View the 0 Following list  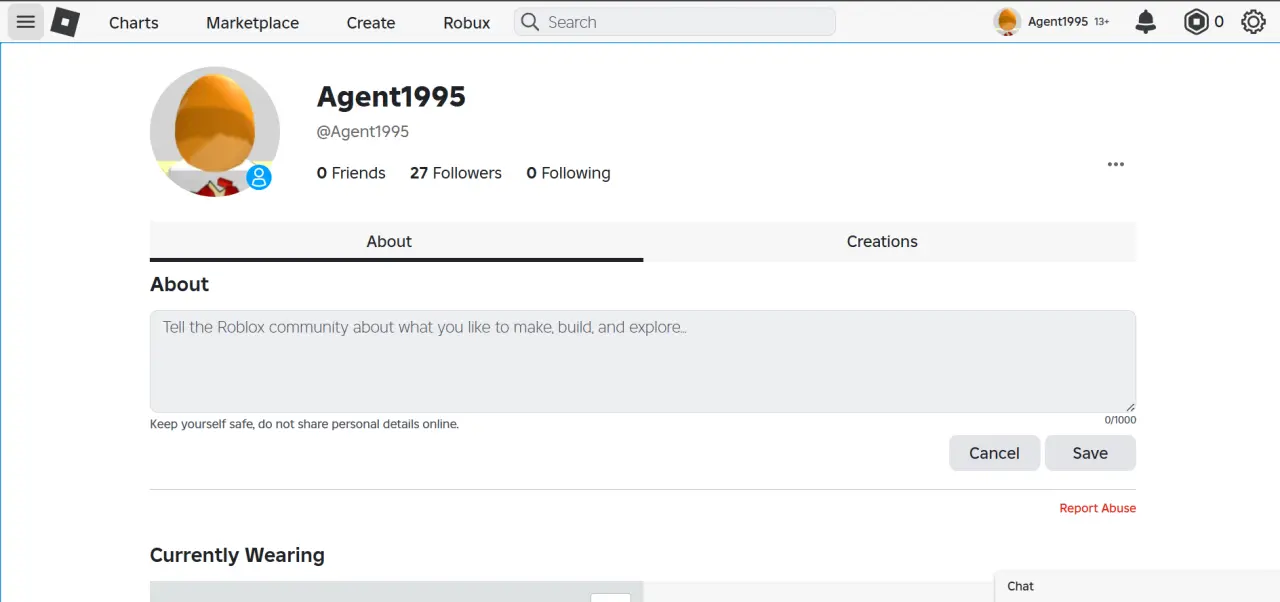pos(568,173)
